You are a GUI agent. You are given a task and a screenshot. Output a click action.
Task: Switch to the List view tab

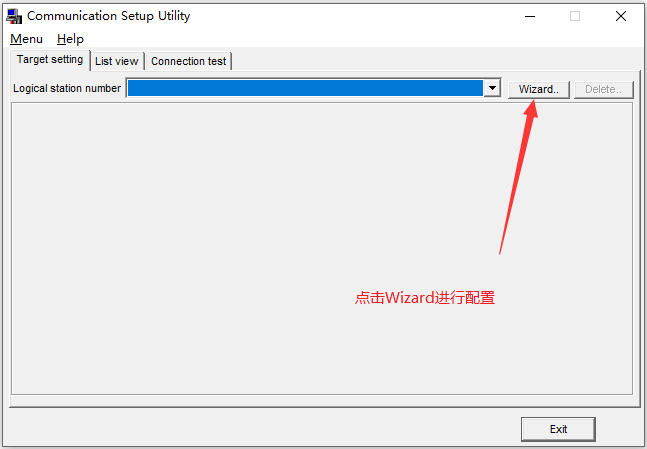click(x=117, y=61)
